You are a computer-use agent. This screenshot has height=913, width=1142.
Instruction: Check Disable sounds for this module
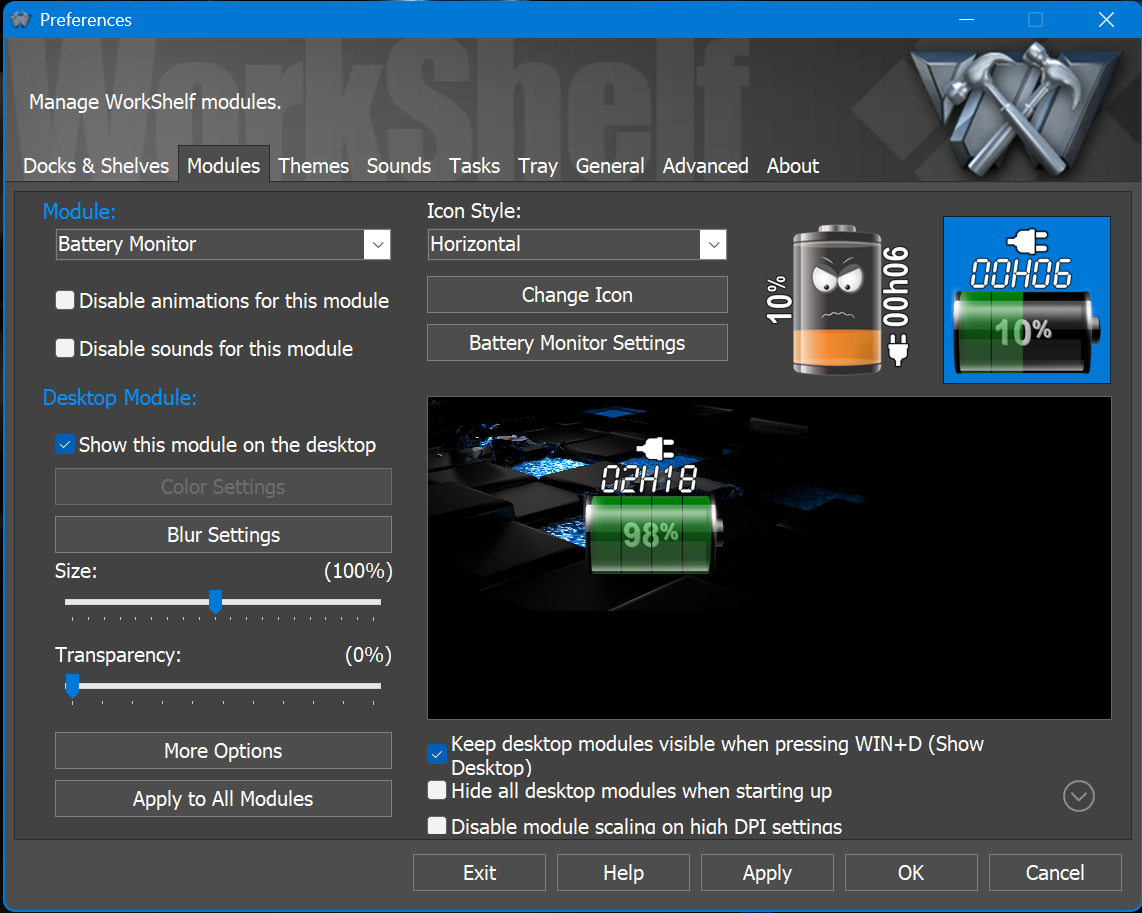pos(65,348)
